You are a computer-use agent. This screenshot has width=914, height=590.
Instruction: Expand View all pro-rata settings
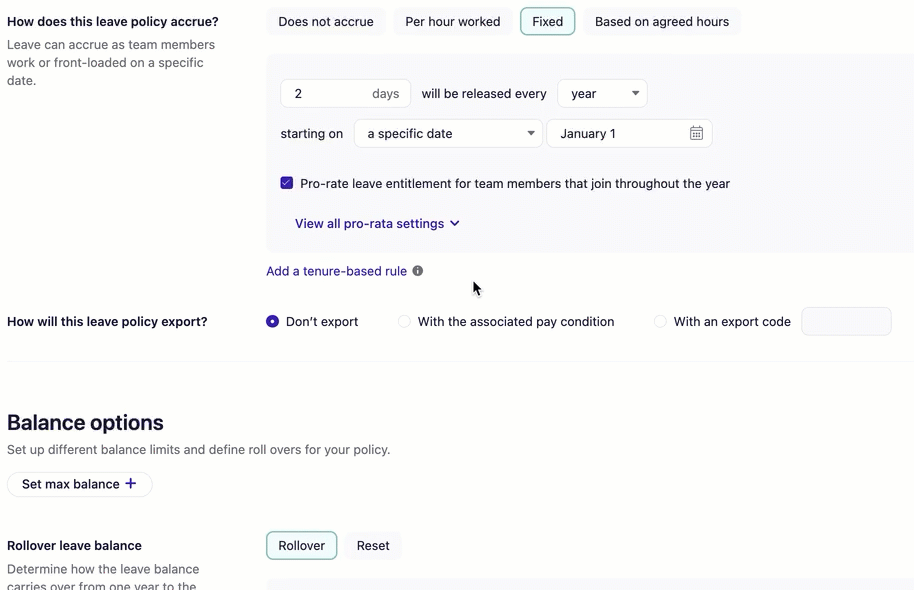click(x=377, y=224)
